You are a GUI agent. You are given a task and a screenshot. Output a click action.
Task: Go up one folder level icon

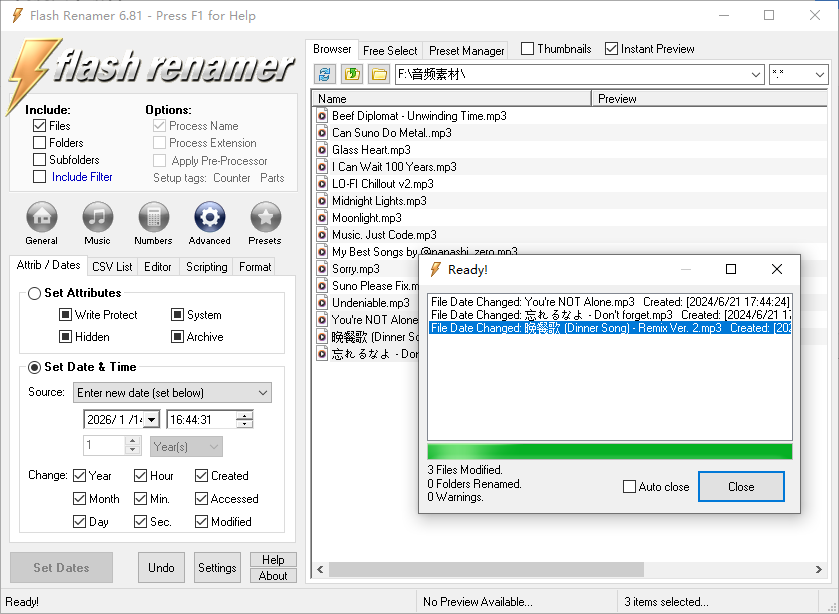coord(351,74)
